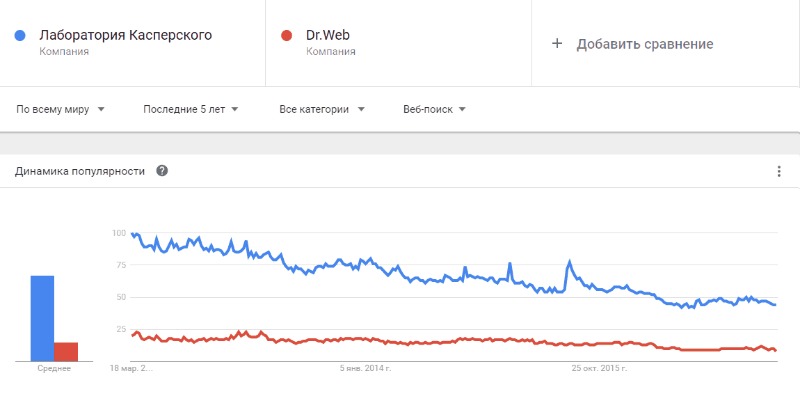Click the 18 мар. start date label

[x=131, y=368]
